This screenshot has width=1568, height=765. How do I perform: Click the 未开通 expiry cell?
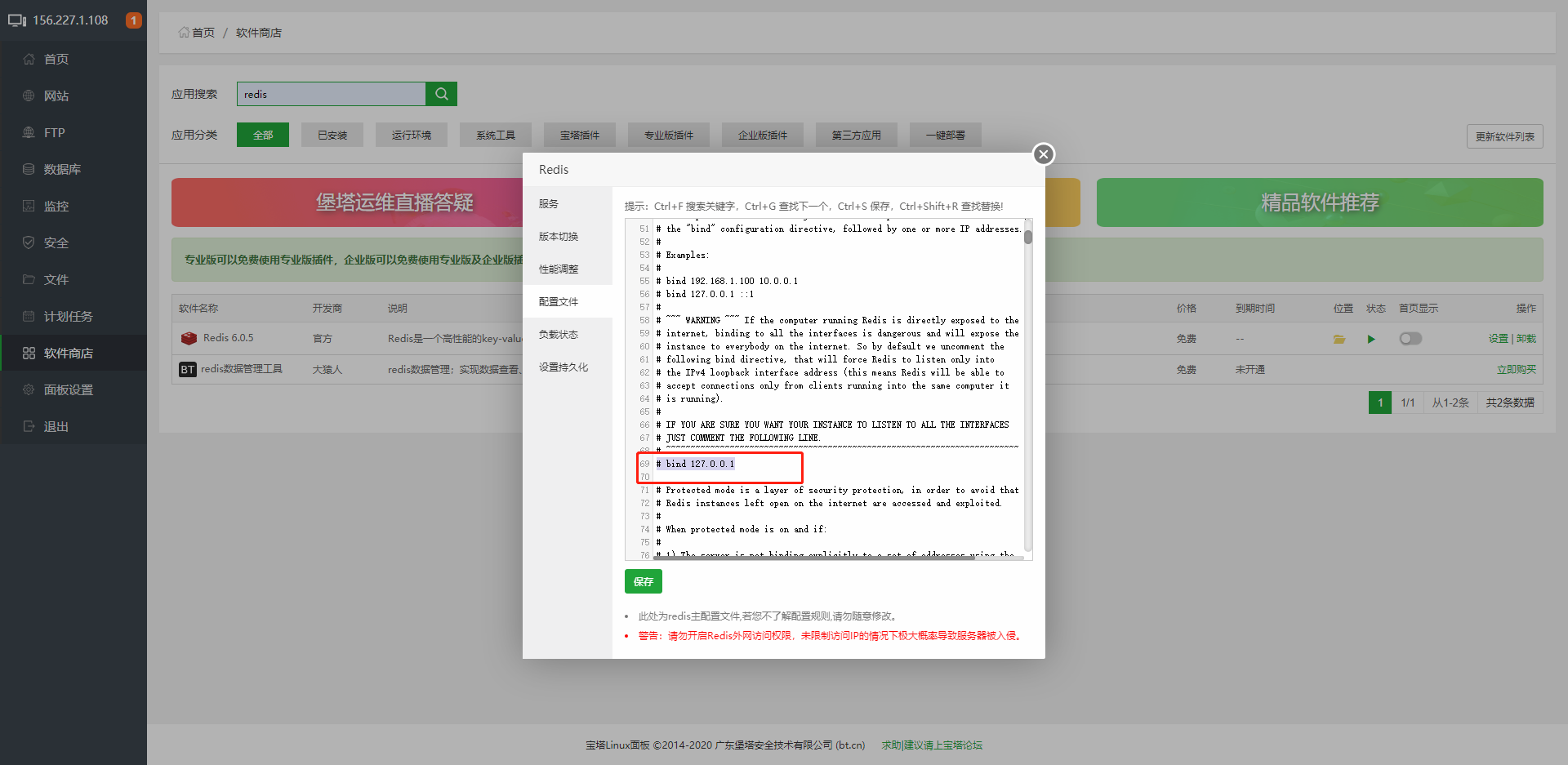click(x=1250, y=370)
